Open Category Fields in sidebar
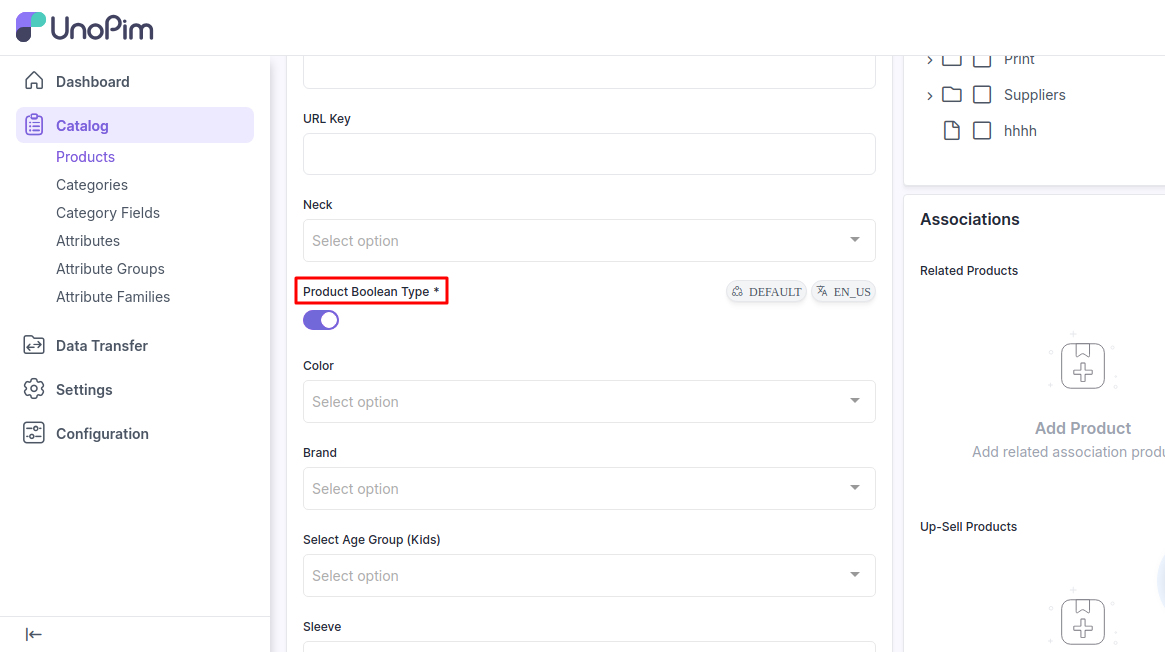The width and height of the screenshot is (1165, 652). click(108, 213)
